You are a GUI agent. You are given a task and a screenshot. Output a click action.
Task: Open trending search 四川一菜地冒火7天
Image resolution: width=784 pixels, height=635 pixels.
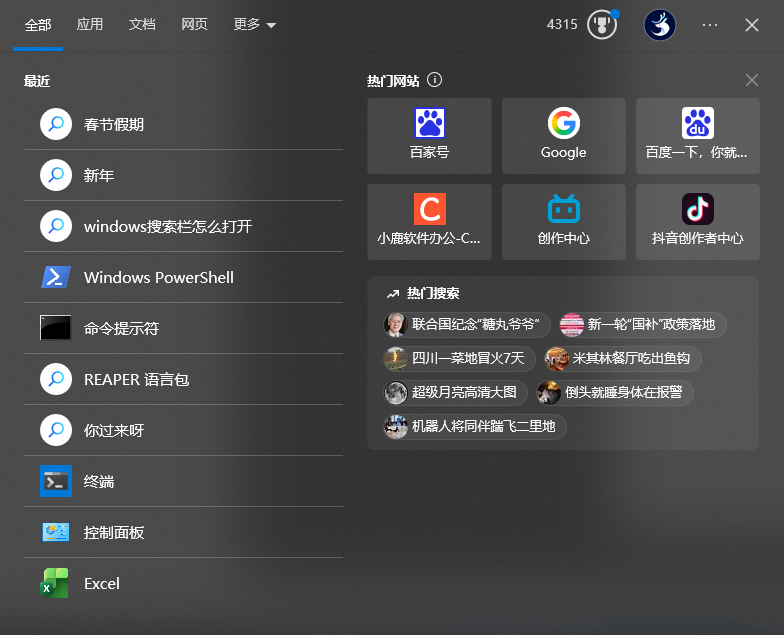[459, 358]
